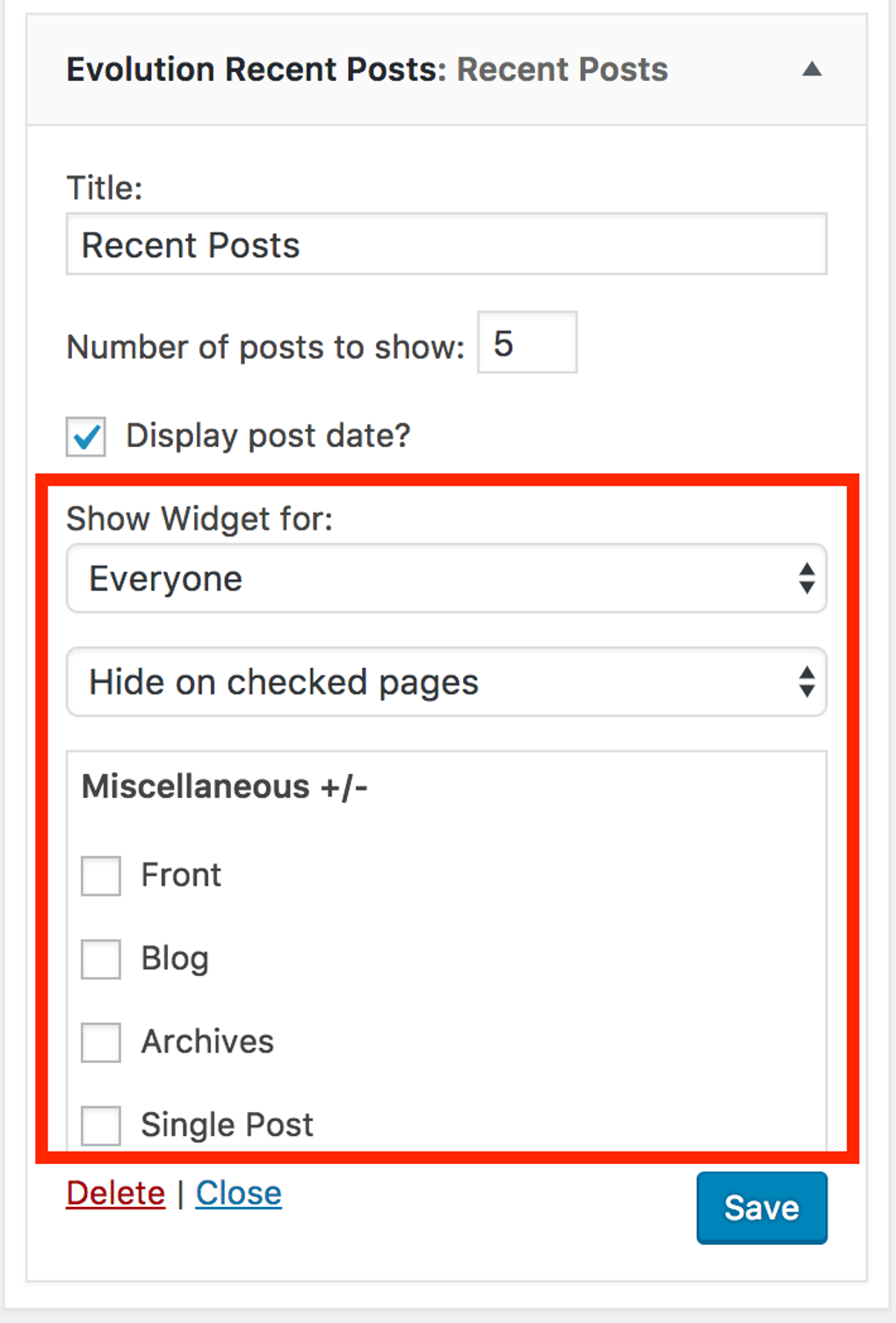Open the Hide on checked pages dropdown
896x1323 pixels.
[x=445, y=683]
